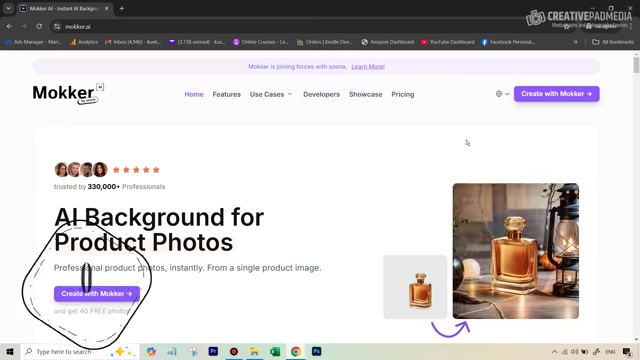Go back using the browser back arrow
640x360 pixels.
(x=9, y=26)
